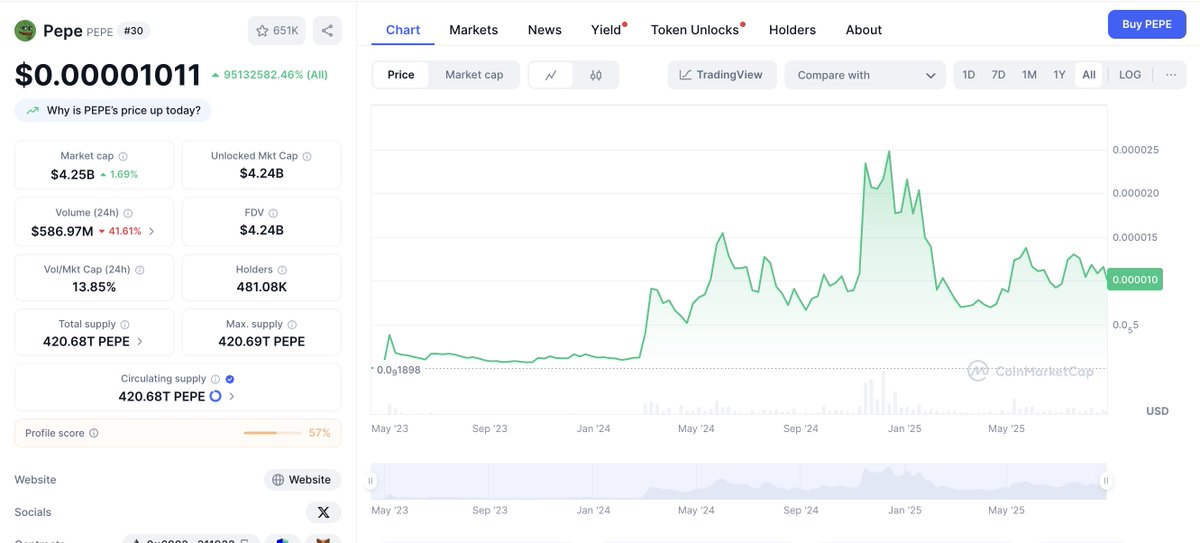Click Why is PEPE's price up today?

point(113,111)
